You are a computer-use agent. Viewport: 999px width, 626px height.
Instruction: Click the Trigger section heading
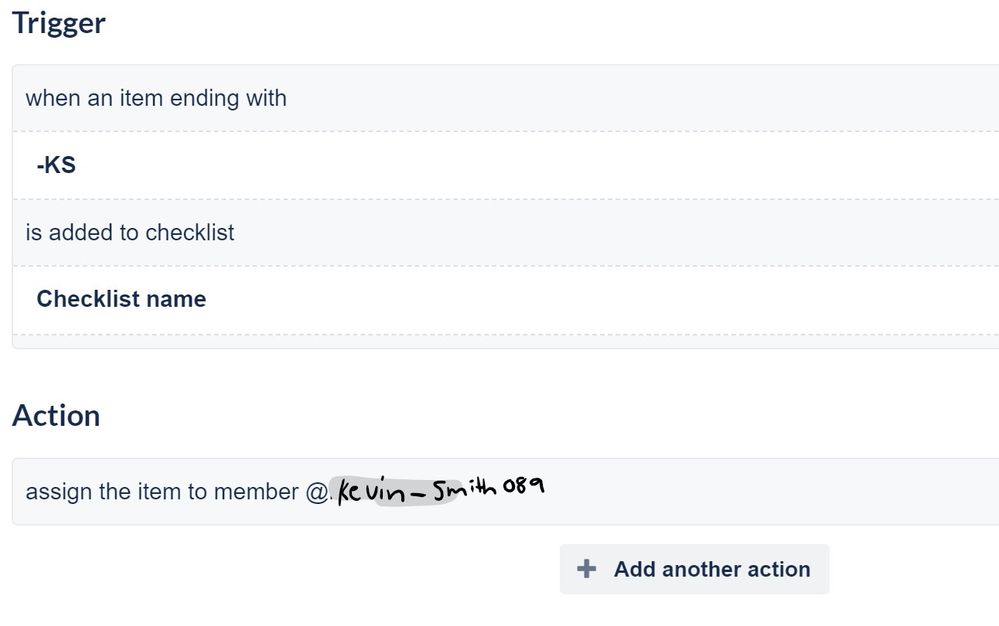click(59, 24)
